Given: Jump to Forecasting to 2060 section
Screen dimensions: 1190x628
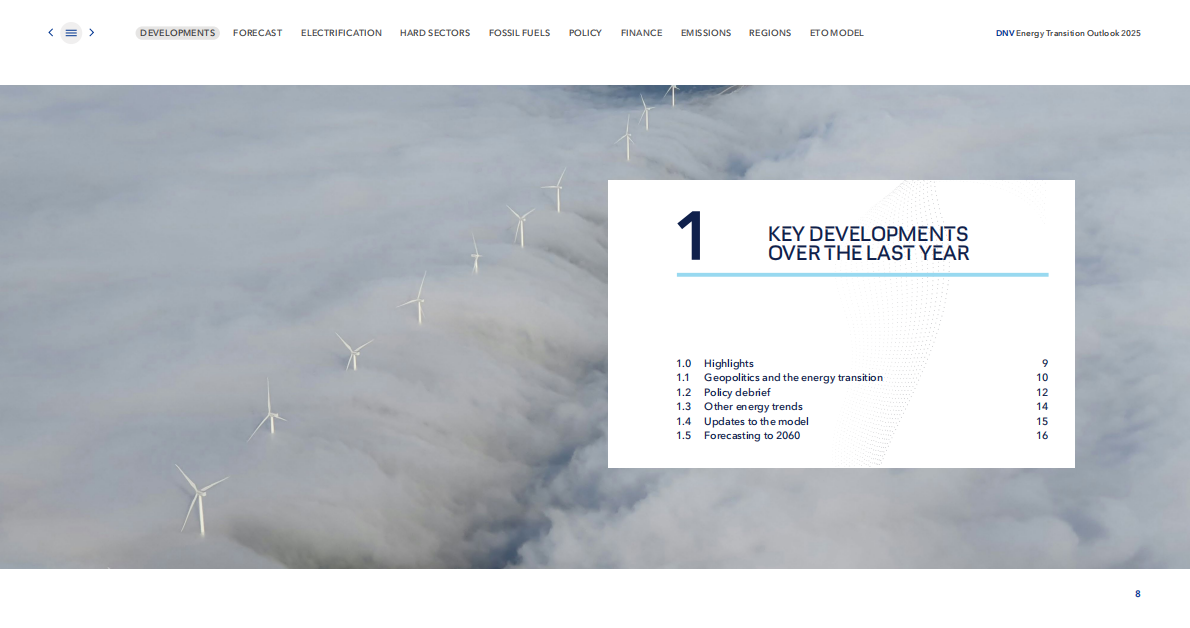Looking at the screenshot, I should coord(751,436).
